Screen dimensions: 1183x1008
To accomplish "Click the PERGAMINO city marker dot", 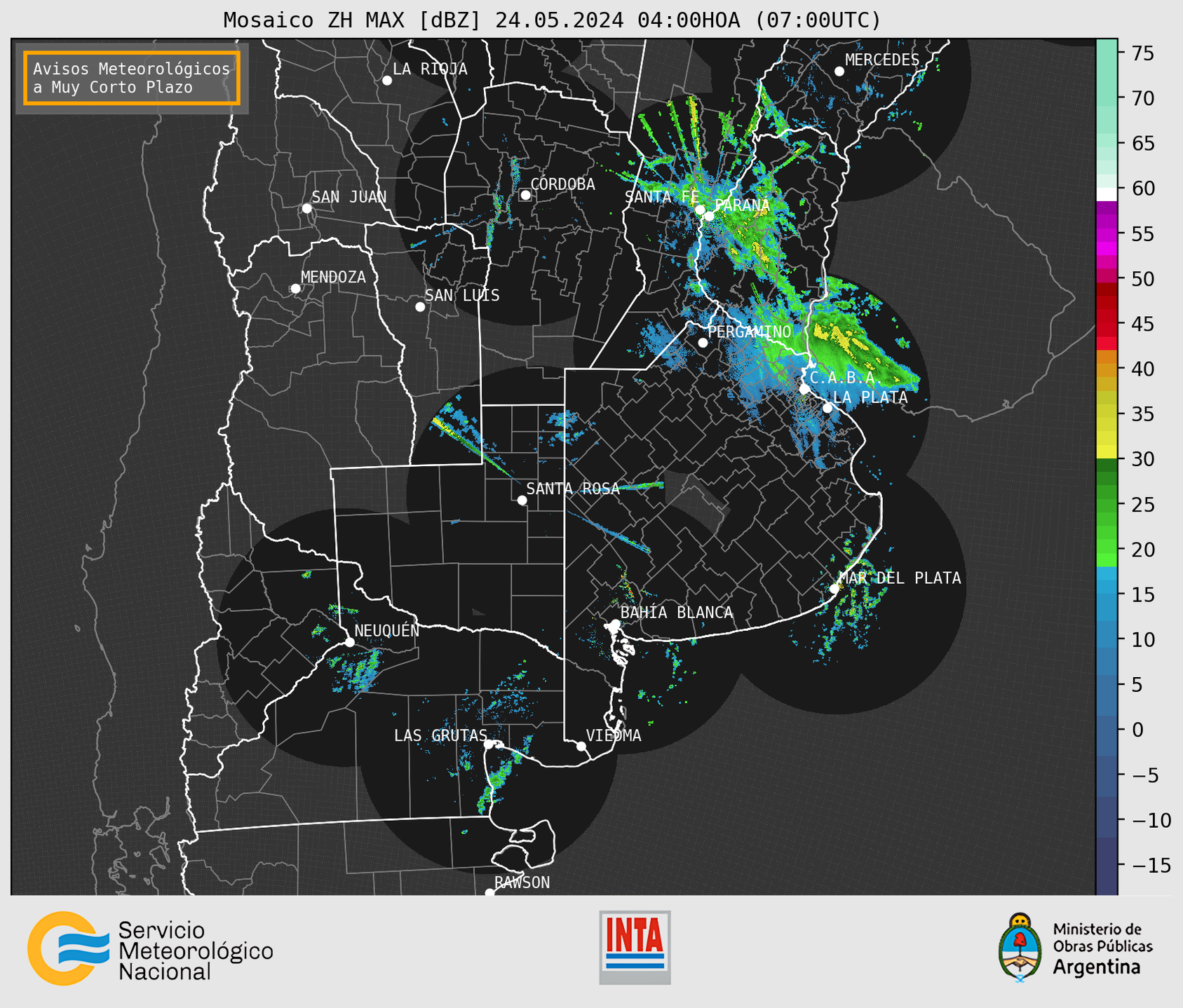I will (703, 343).
